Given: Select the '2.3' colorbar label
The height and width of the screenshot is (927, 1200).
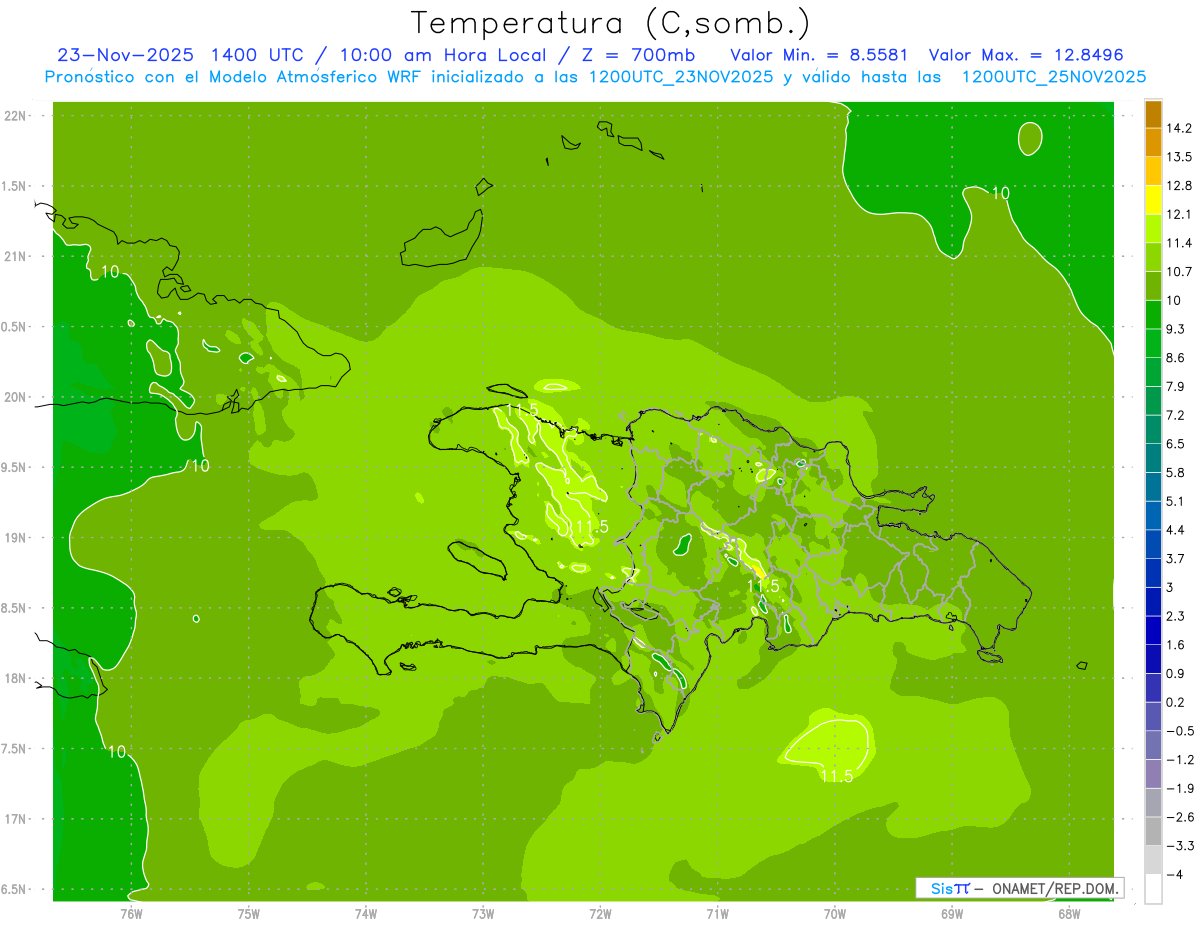Looking at the screenshot, I should 1176,616.
